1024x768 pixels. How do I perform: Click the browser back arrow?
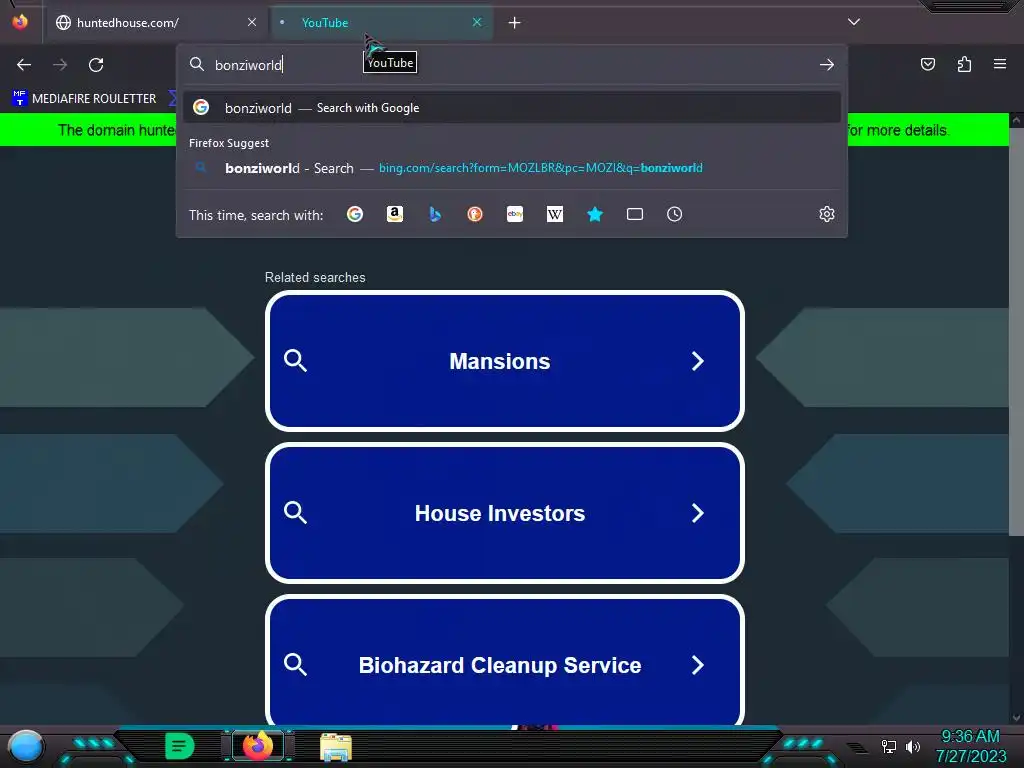pyautogui.click(x=24, y=65)
